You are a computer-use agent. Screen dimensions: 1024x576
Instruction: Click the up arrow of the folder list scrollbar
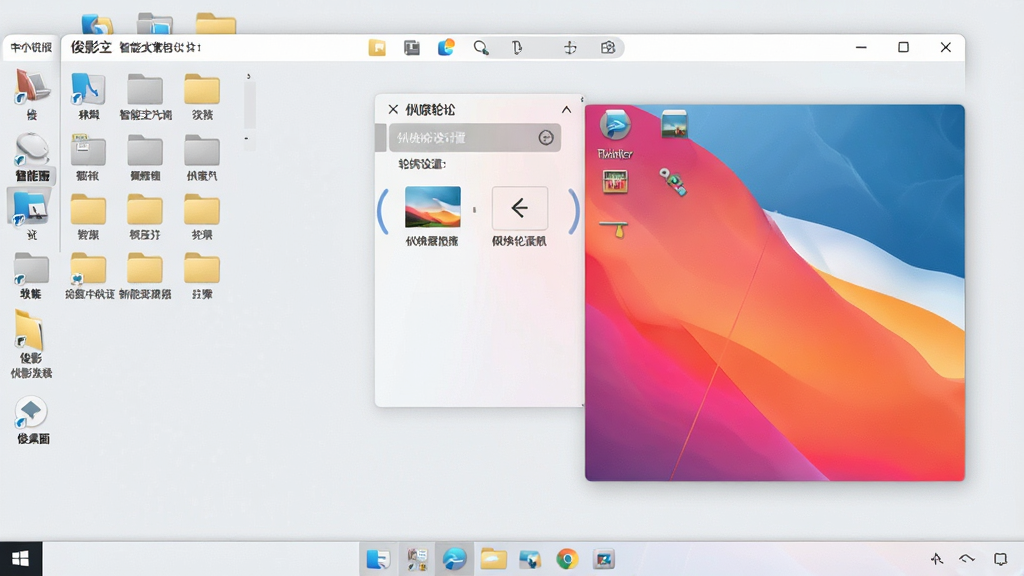click(x=248, y=76)
